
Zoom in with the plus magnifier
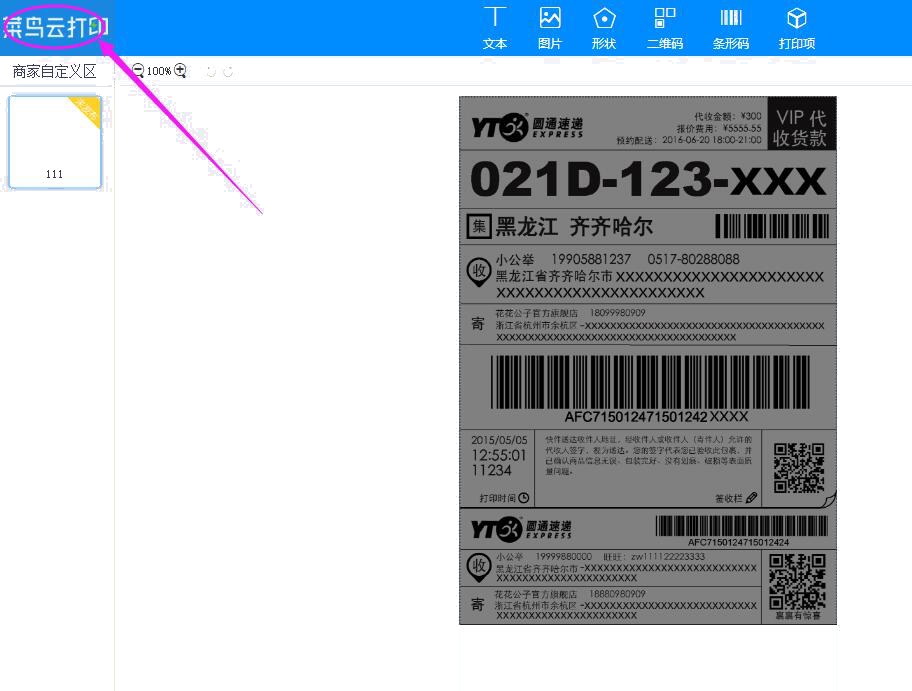pyautogui.click(x=181, y=71)
